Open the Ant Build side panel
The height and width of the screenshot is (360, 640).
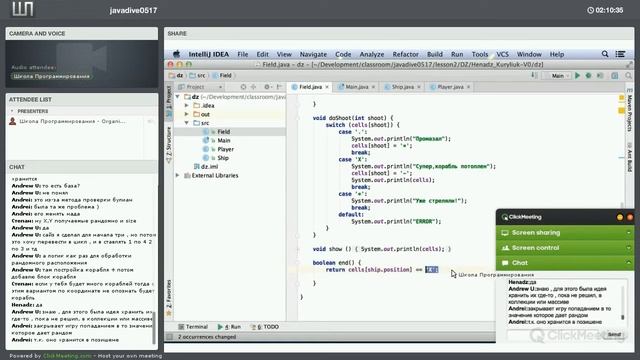(x=629, y=157)
